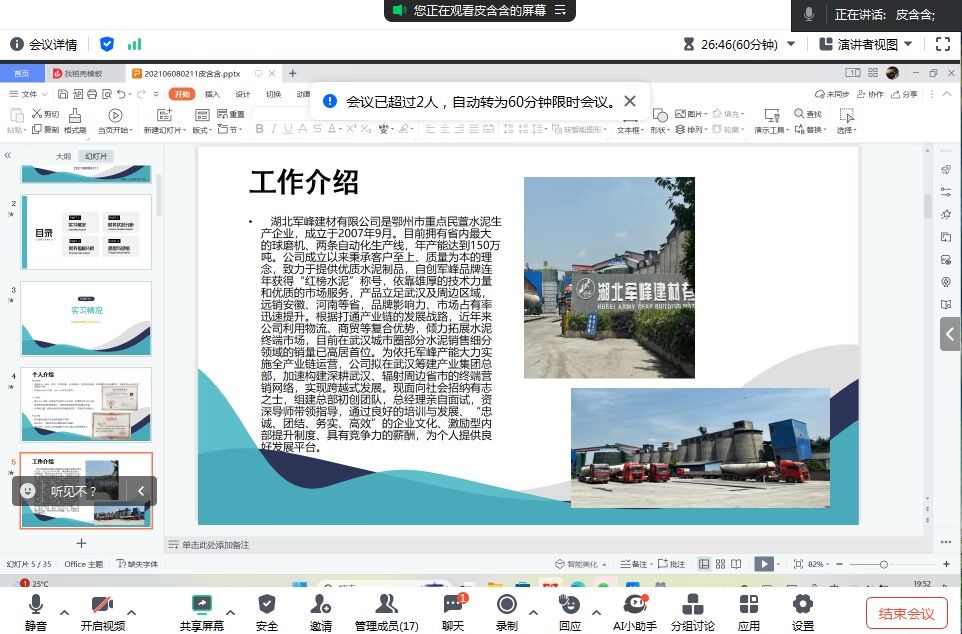Undo the last action

click(121, 94)
